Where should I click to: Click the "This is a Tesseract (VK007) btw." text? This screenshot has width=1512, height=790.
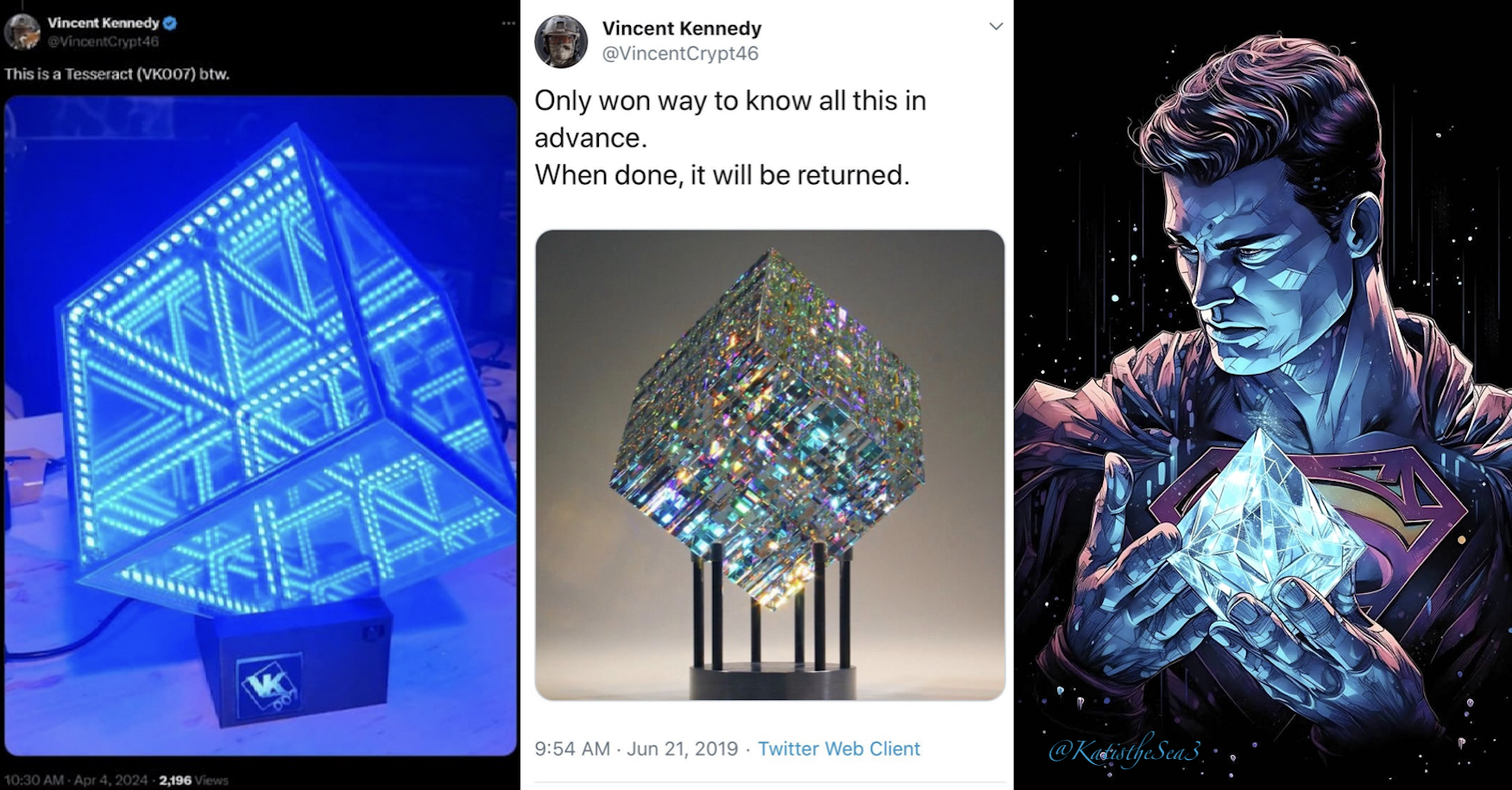click(117, 74)
